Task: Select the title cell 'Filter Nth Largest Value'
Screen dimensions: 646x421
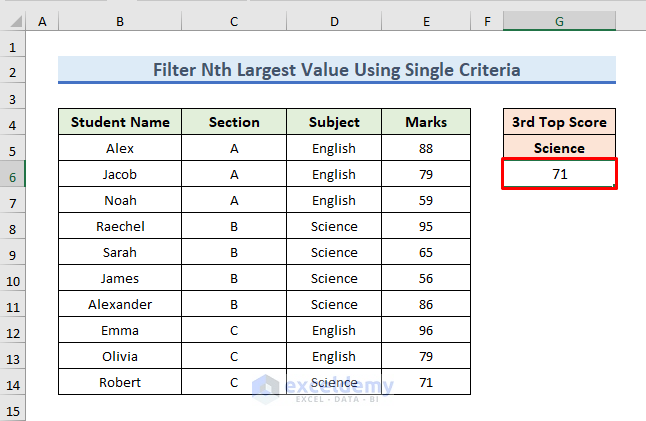Action: (336, 70)
